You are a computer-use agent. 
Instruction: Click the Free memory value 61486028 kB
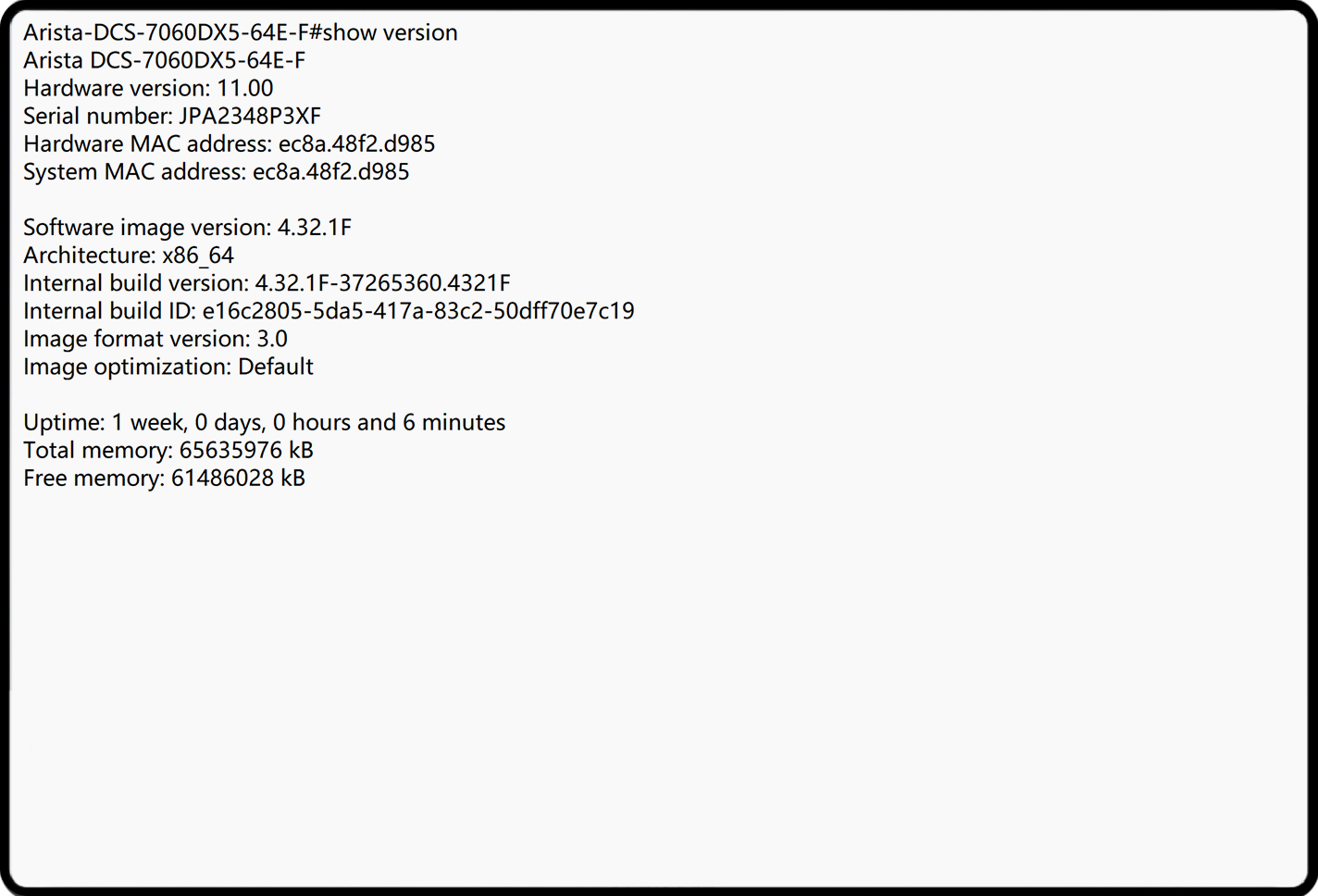[x=238, y=478]
